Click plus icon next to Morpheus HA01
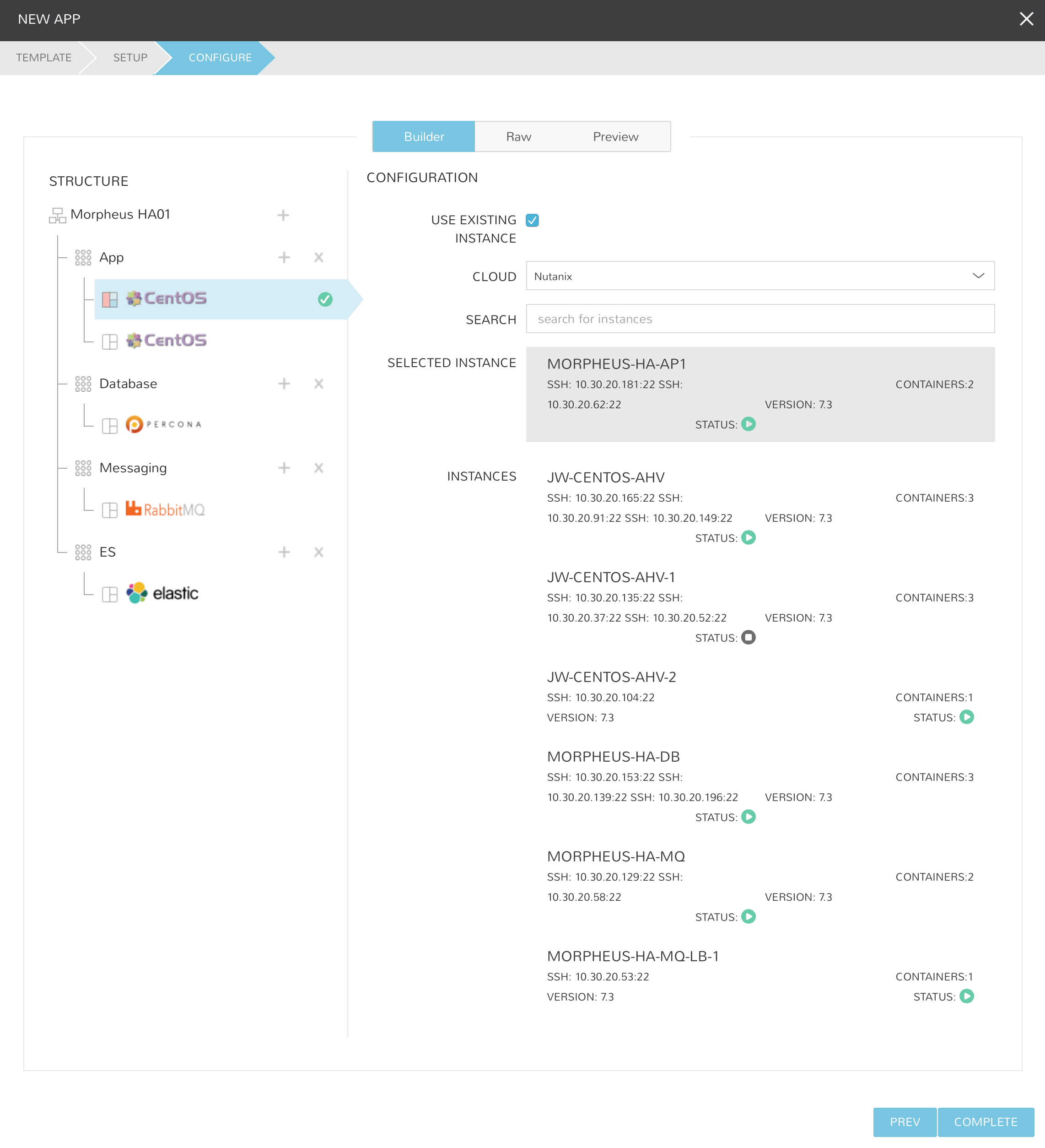Image resolution: width=1045 pixels, height=1148 pixels. [x=283, y=215]
